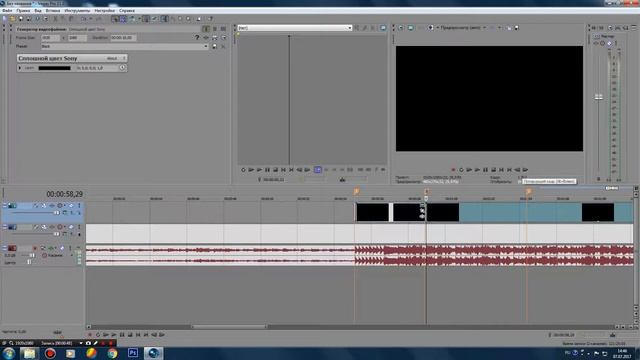Expand the Цвет parameter triangle

coord(20,68)
